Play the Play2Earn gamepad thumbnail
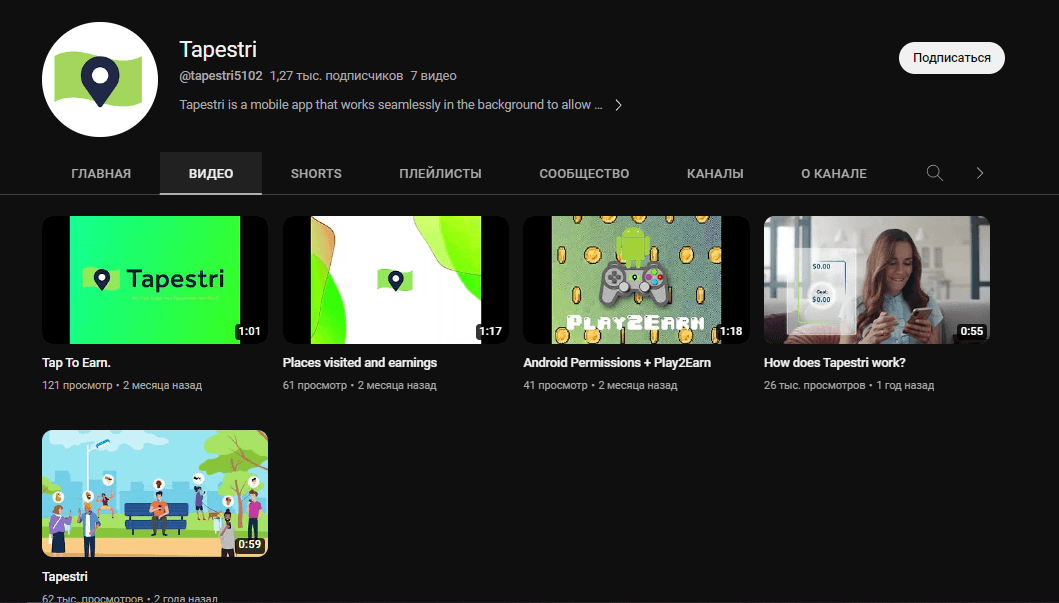Screen dimensions: 1059x603 click(x=636, y=280)
